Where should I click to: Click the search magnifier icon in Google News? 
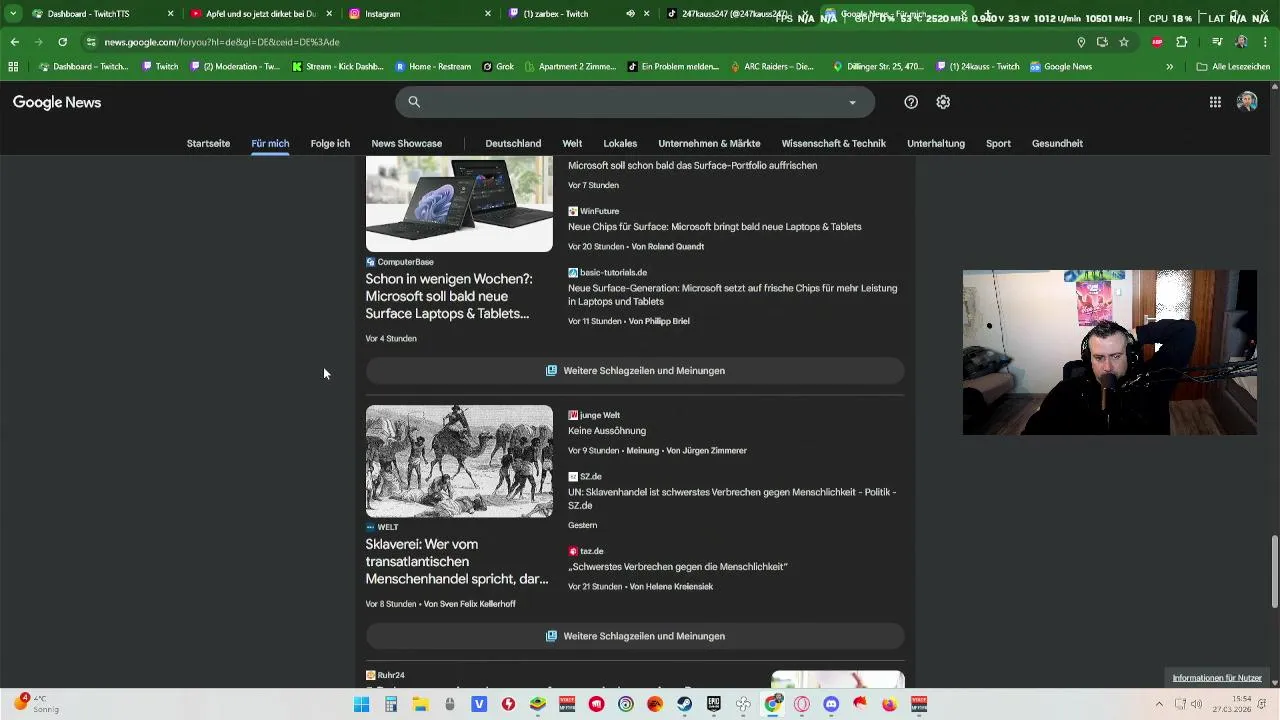(x=414, y=102)
